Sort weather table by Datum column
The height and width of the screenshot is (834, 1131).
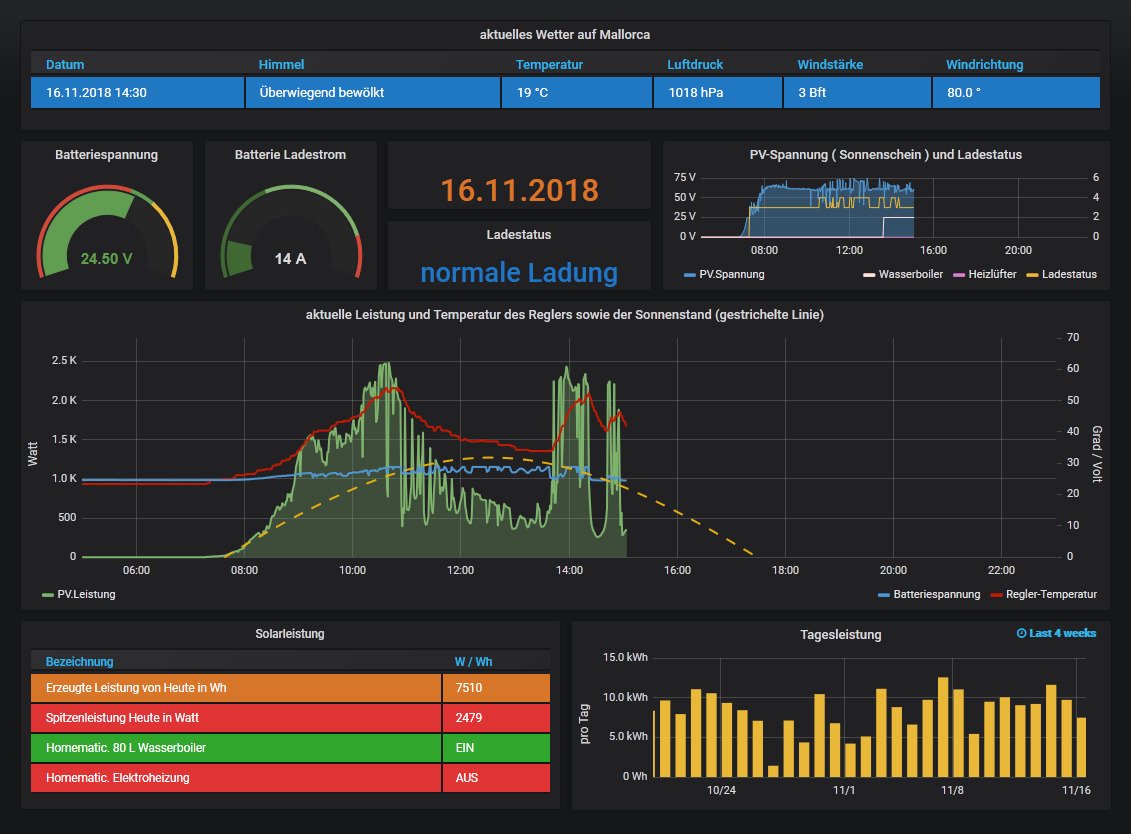pos(65,65)
